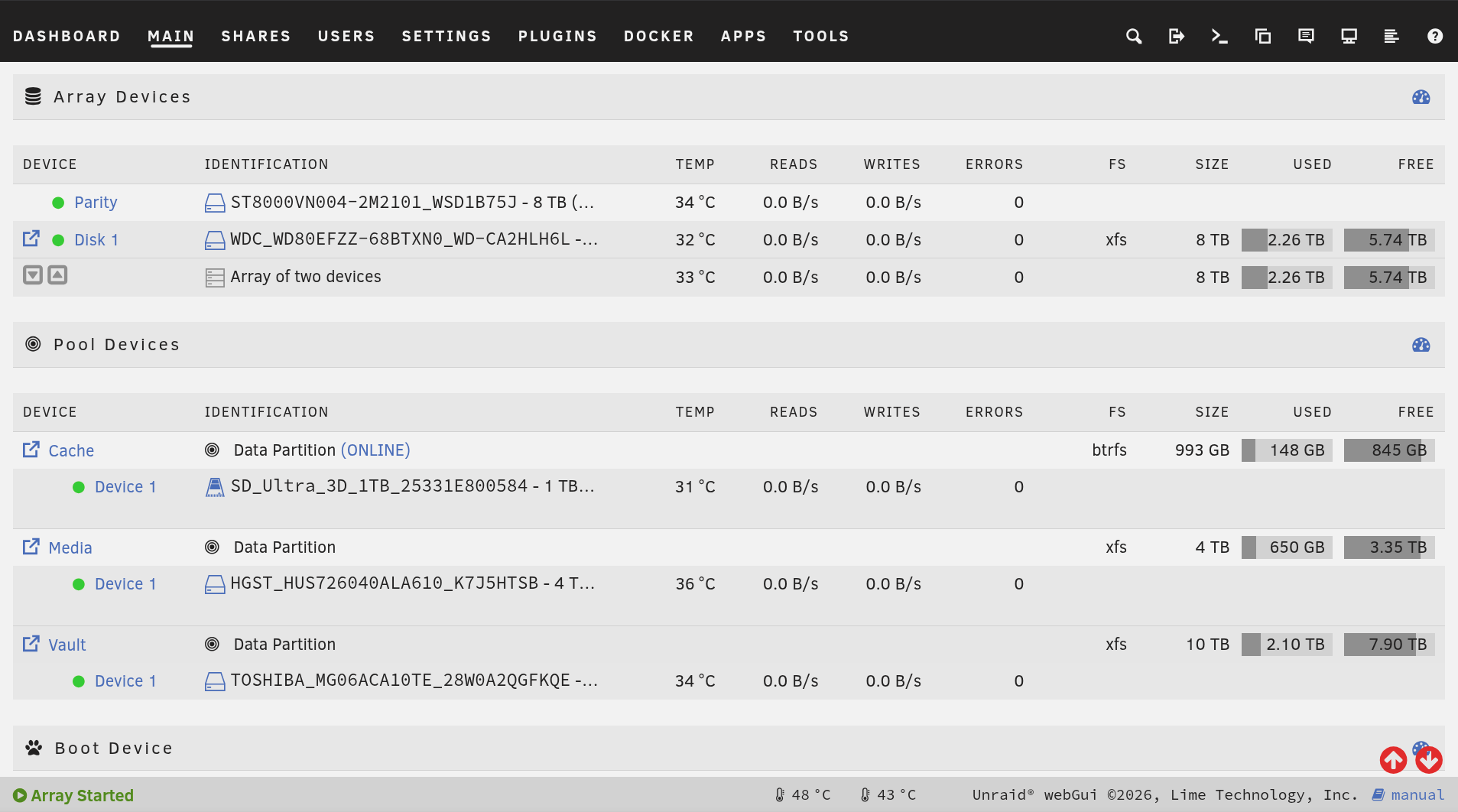Image resolution: width=1458 pixels, height=812 pixels.
Task: Click Array Started status in footer
Action: point(73,795)
